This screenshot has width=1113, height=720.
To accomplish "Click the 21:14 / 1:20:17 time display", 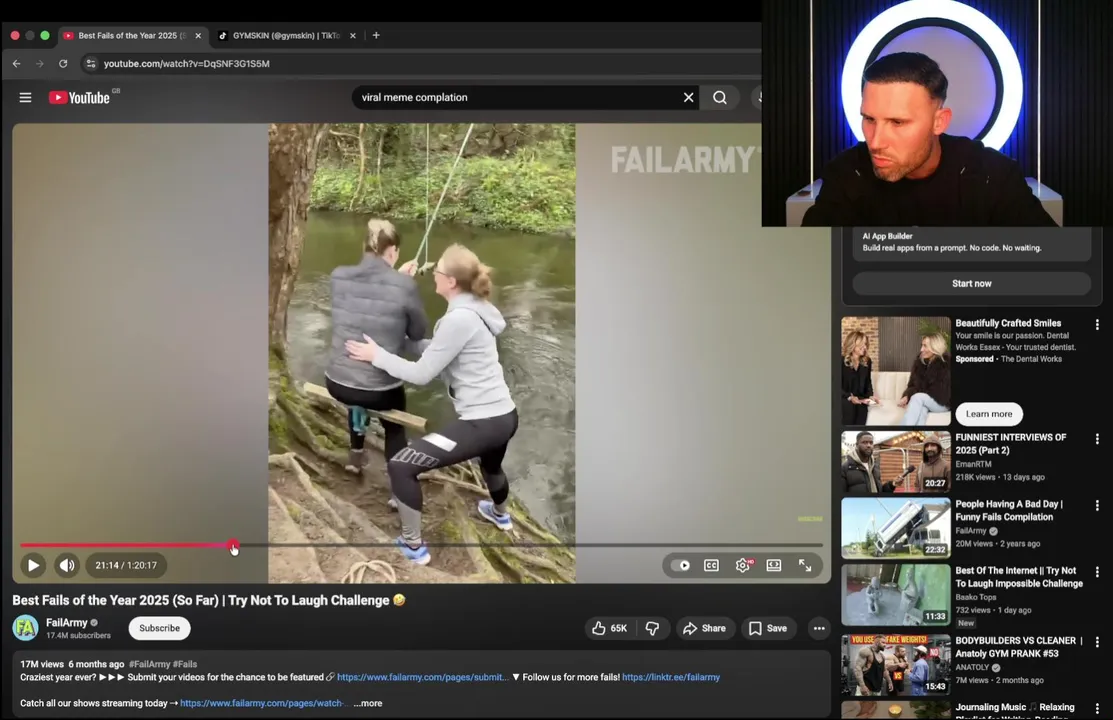I will (126, 565).
